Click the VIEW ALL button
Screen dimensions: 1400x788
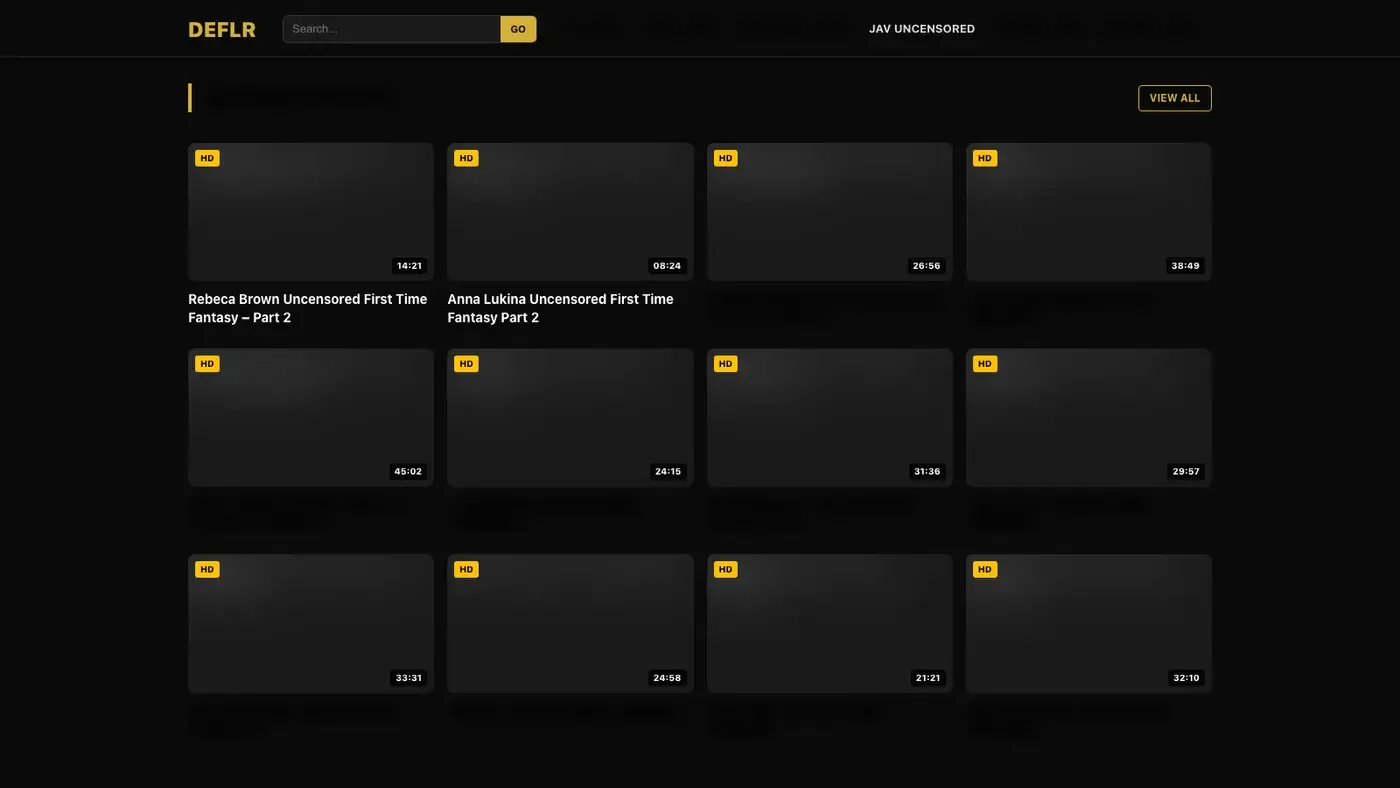pos(1175,98)
